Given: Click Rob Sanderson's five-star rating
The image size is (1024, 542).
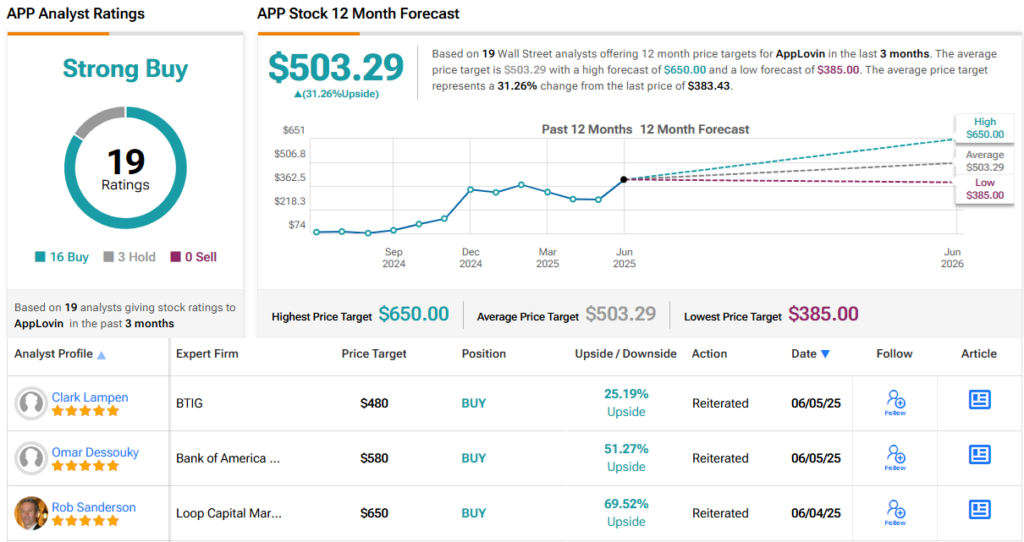Looking at the screenshot, I should (86, 520).
